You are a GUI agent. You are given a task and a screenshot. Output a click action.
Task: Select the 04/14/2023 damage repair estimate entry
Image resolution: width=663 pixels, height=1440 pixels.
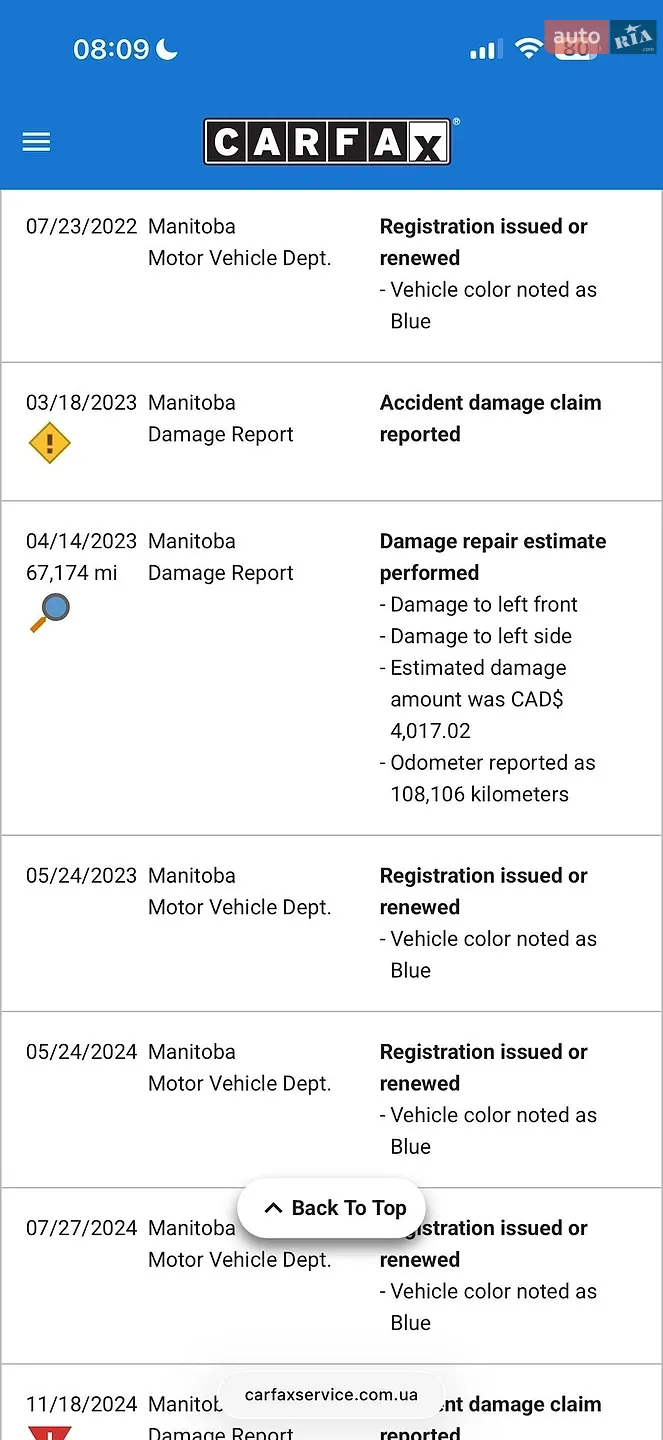click(331, 668)
